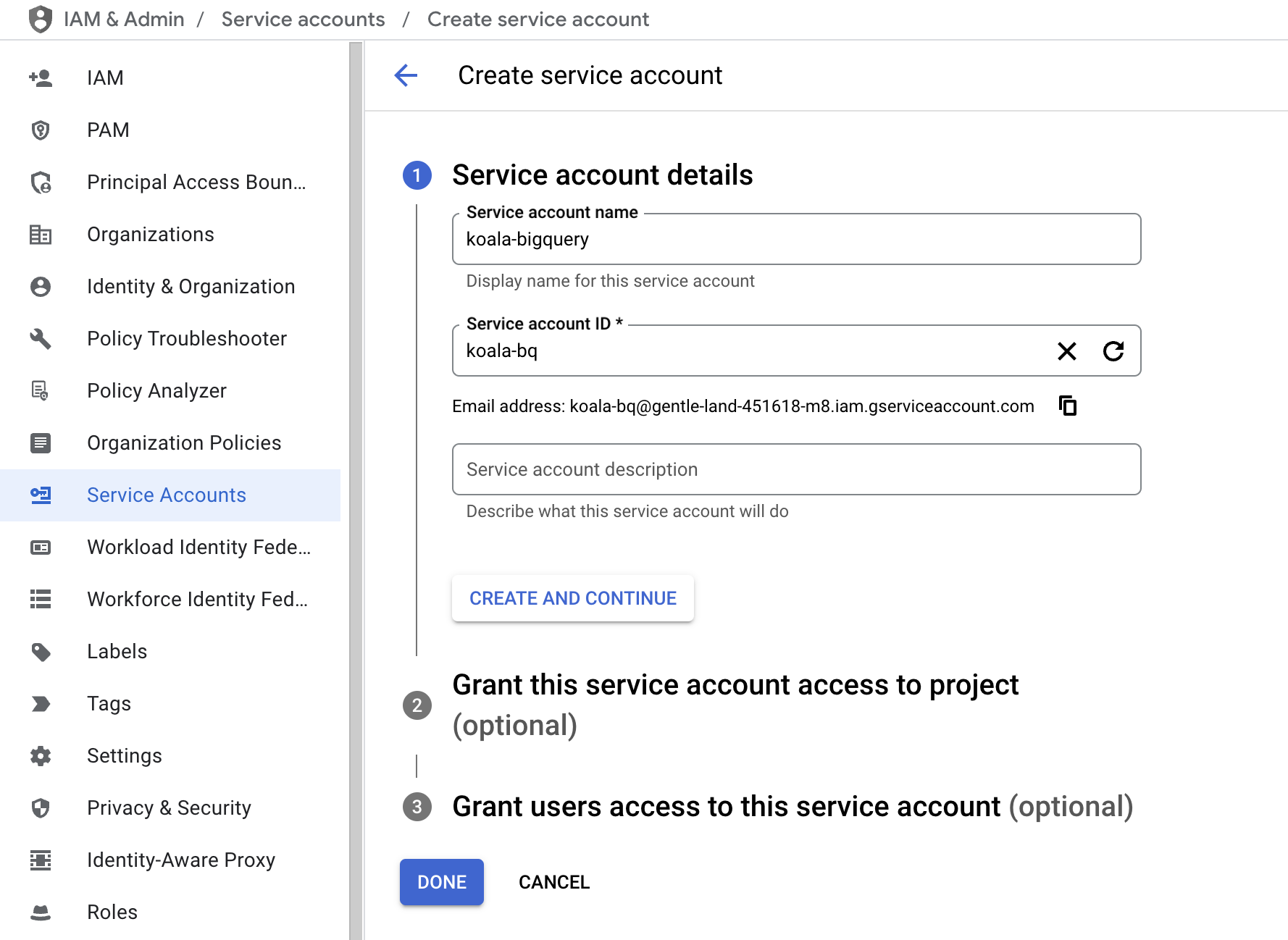Click the Labels tag icon

point(41,652)
